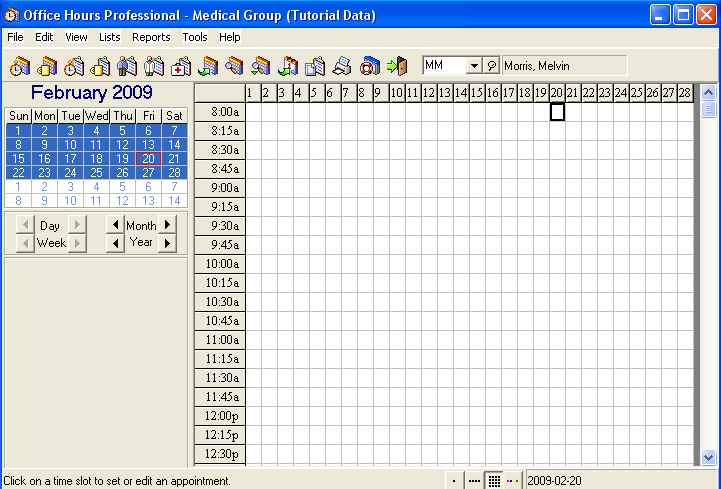Open the Edit menu
Screen dimensions: 721x489
tap(44, 37)
